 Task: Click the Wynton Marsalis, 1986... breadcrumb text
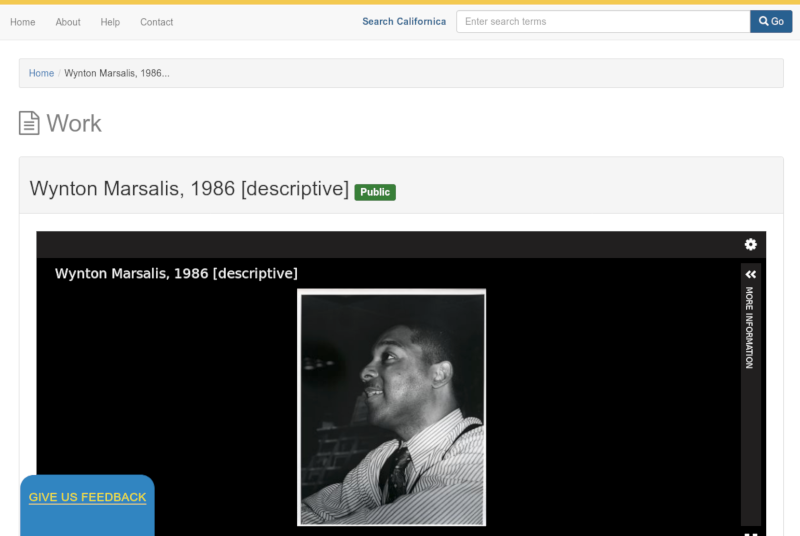click(117, 73)
